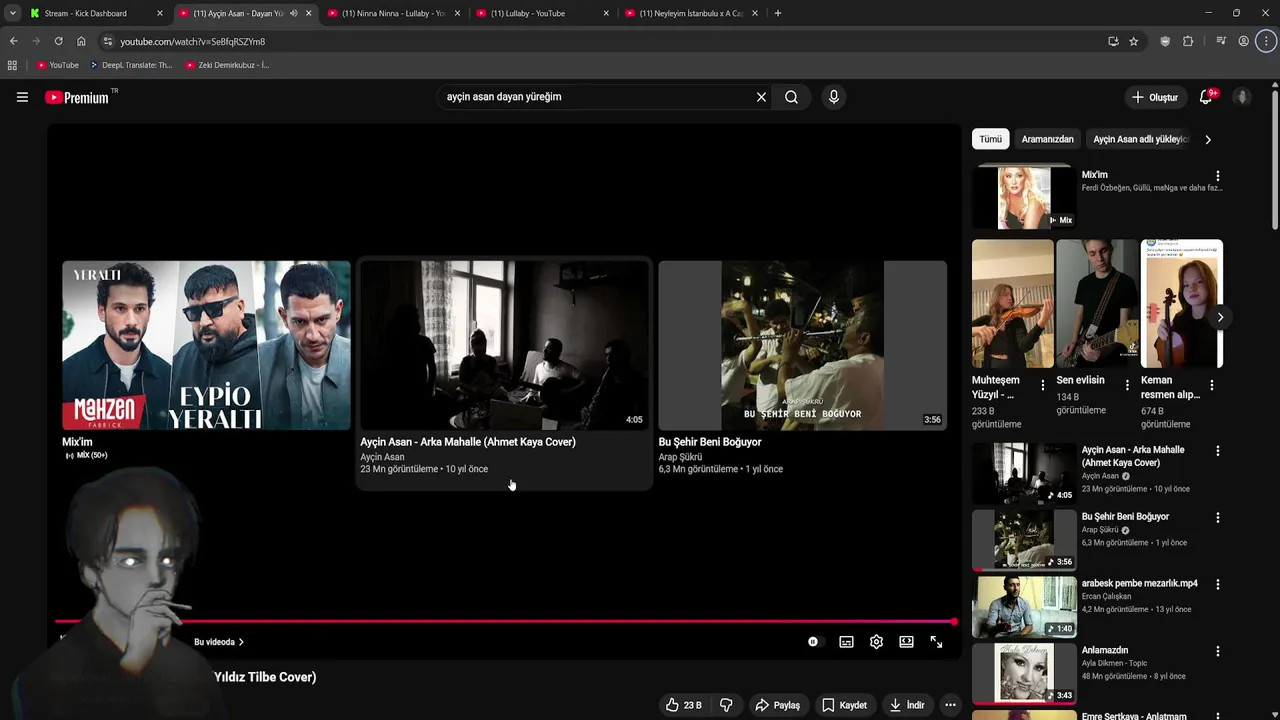The image size is (1280, 720).
Task: Click the install app icon in the address bar
Action: 1113,41
